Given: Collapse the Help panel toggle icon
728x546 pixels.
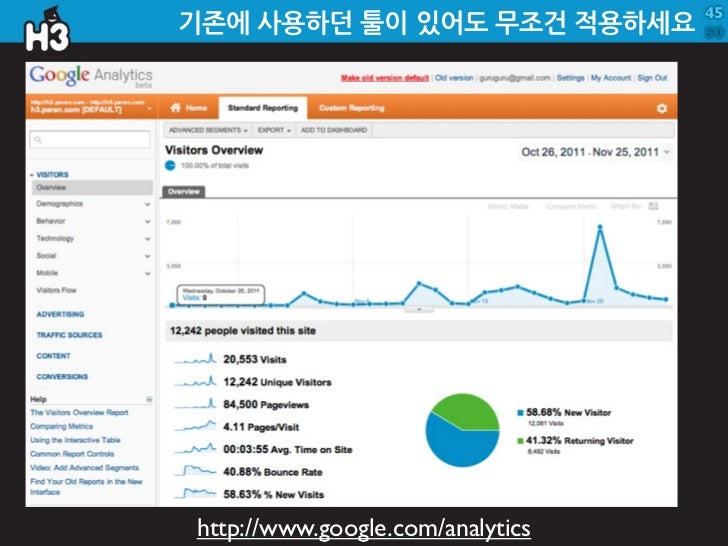Looking at the screenshot, I should pyautogui.click(x=149, y=399).
